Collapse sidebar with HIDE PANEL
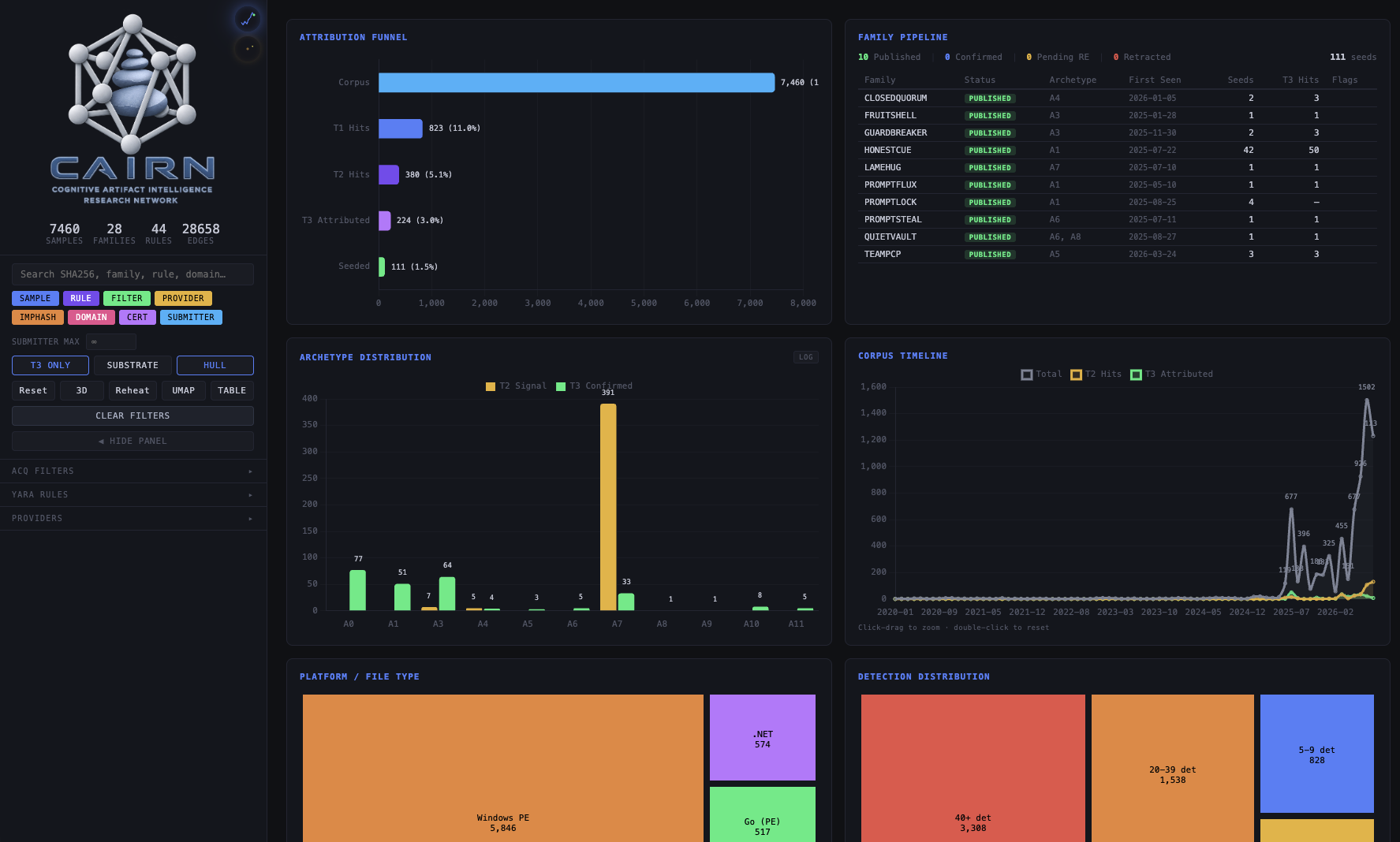 [133, 441]
